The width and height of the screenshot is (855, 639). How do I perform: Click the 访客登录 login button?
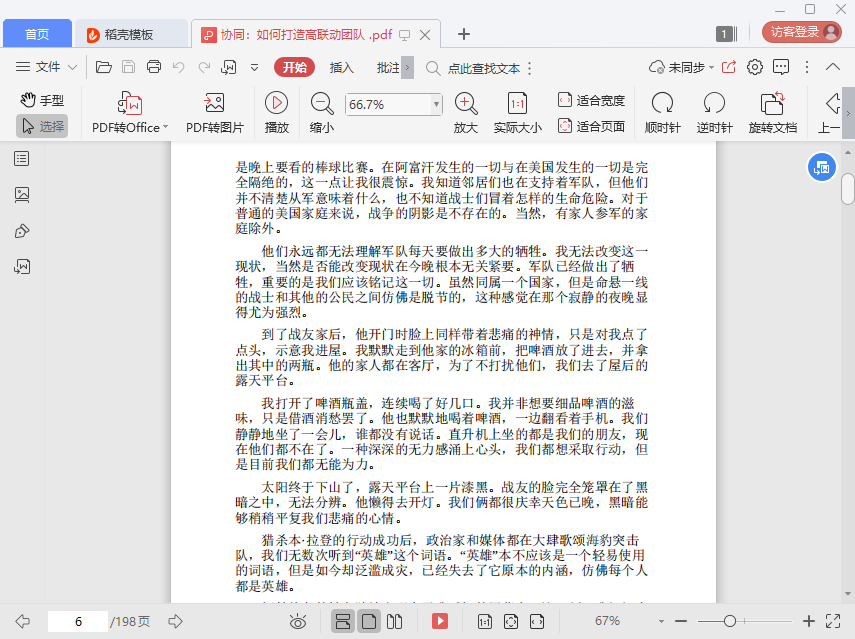point(802,32)
